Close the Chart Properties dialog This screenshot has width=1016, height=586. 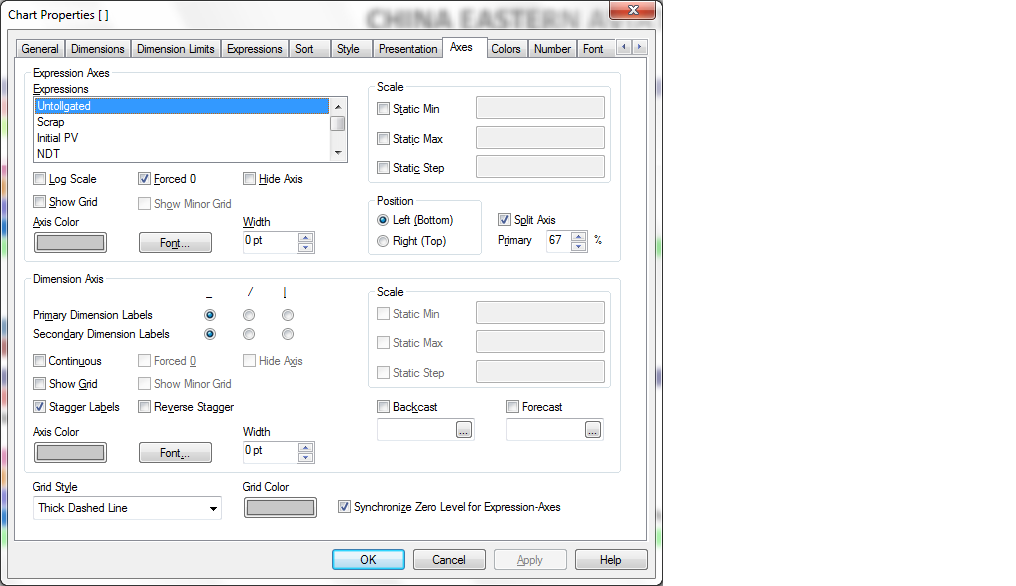coord(632,10)
